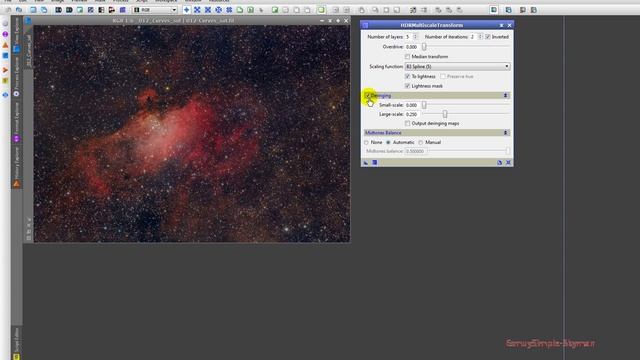This screenshot has width=640, height=360.
Task: Shade the HDRMultiscaleTransform window via title bar icon
Action: click(502, 25)
